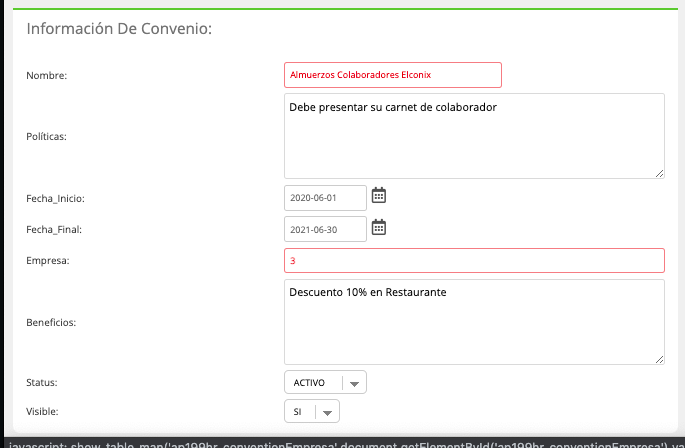The image size is (685, 448).
Task: Click the Empresa field containing 3
Action: [x=474, y=260]
